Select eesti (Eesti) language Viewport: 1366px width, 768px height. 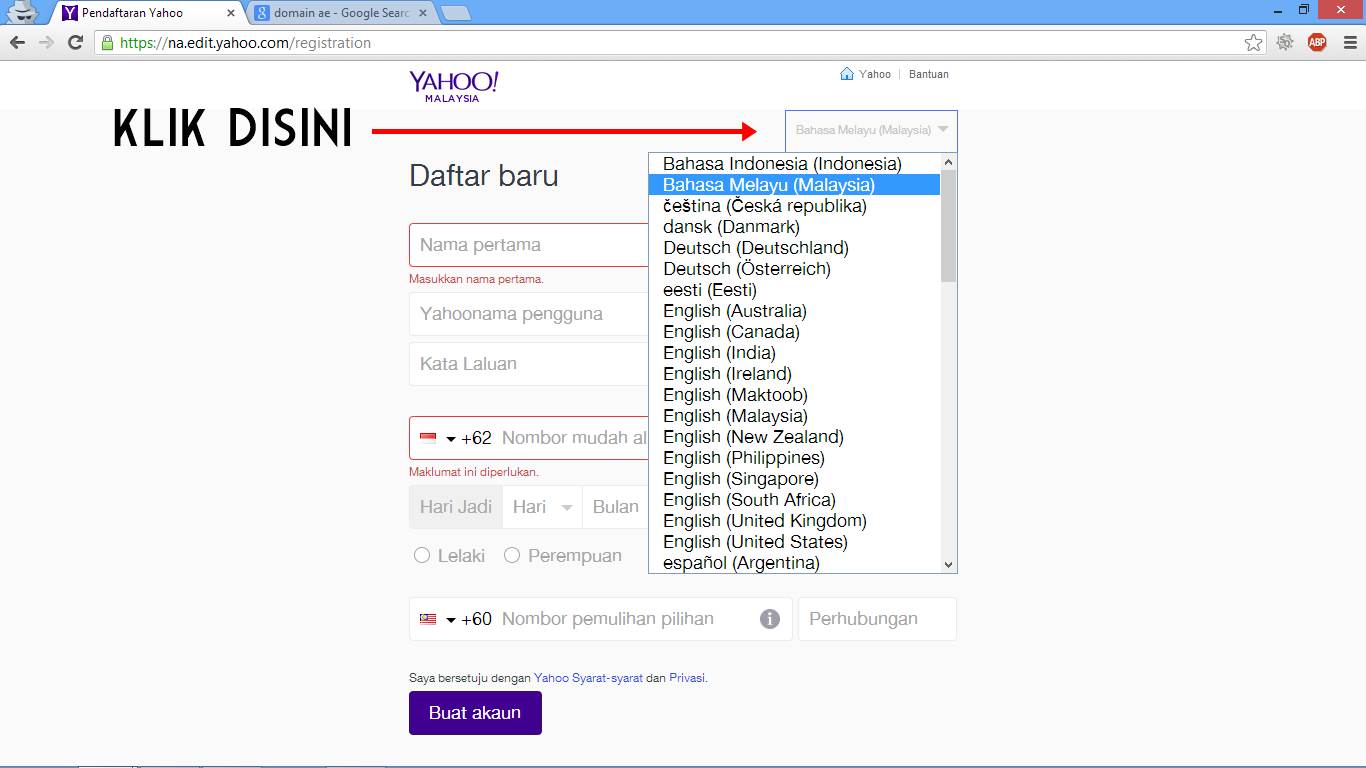(795, 290)
